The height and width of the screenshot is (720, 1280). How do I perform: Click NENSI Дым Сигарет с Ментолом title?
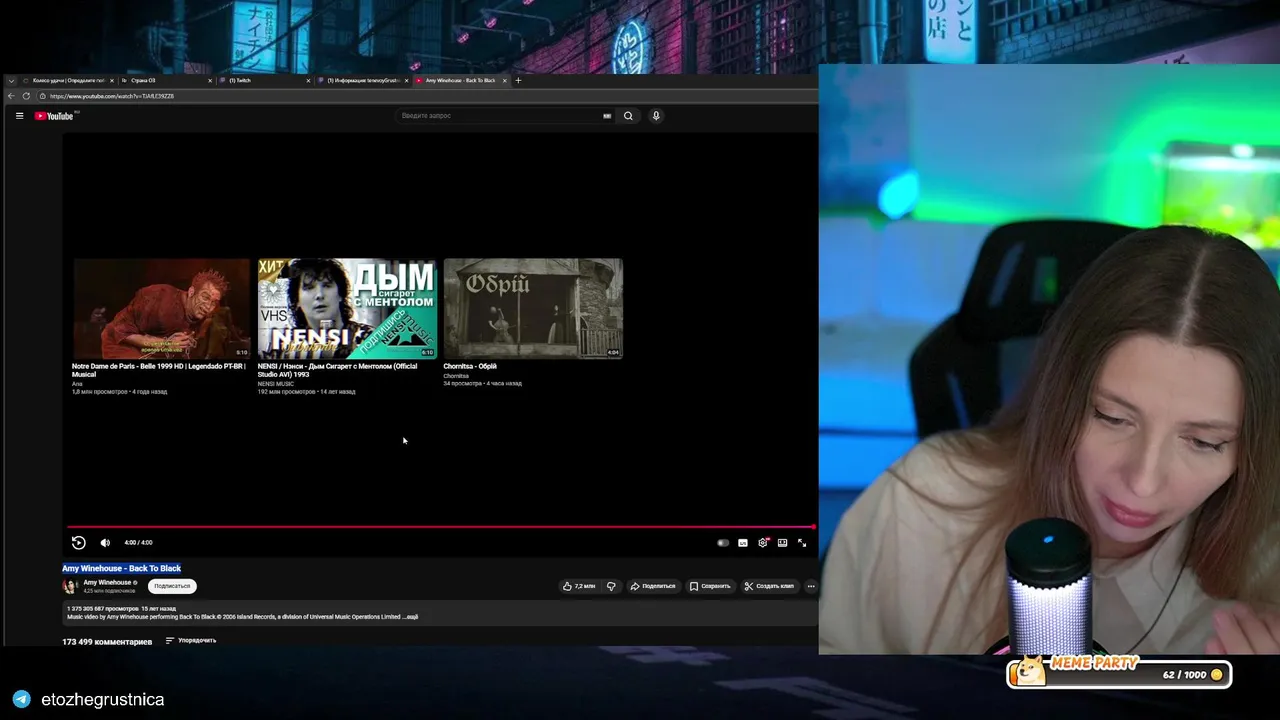(338, 370)
